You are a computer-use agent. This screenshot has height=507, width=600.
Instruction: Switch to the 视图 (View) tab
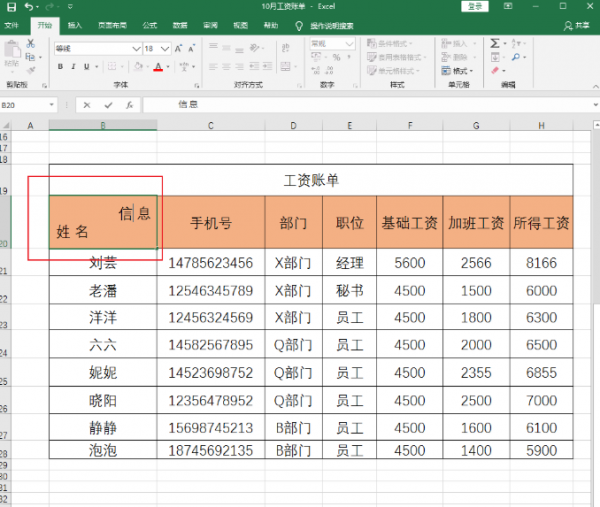coord(240,26)
